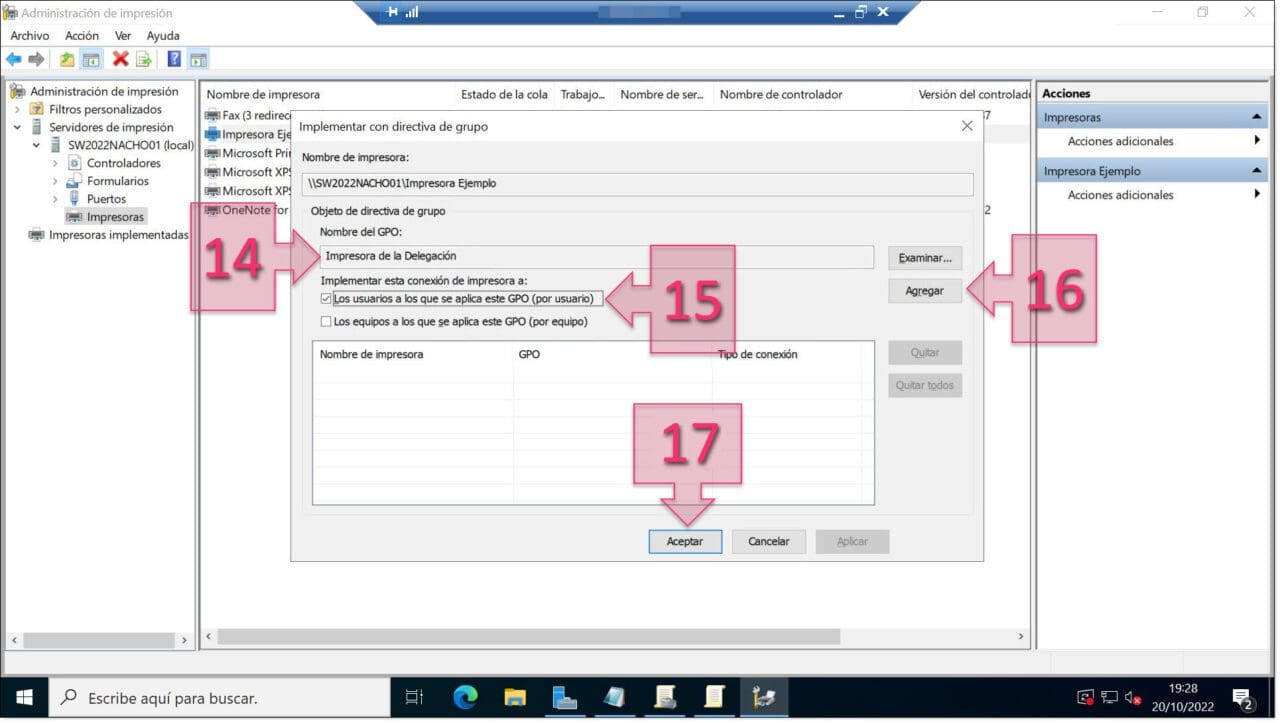
Task: Toggle the show/hide console tree icon
Action: tap(91, 59)
